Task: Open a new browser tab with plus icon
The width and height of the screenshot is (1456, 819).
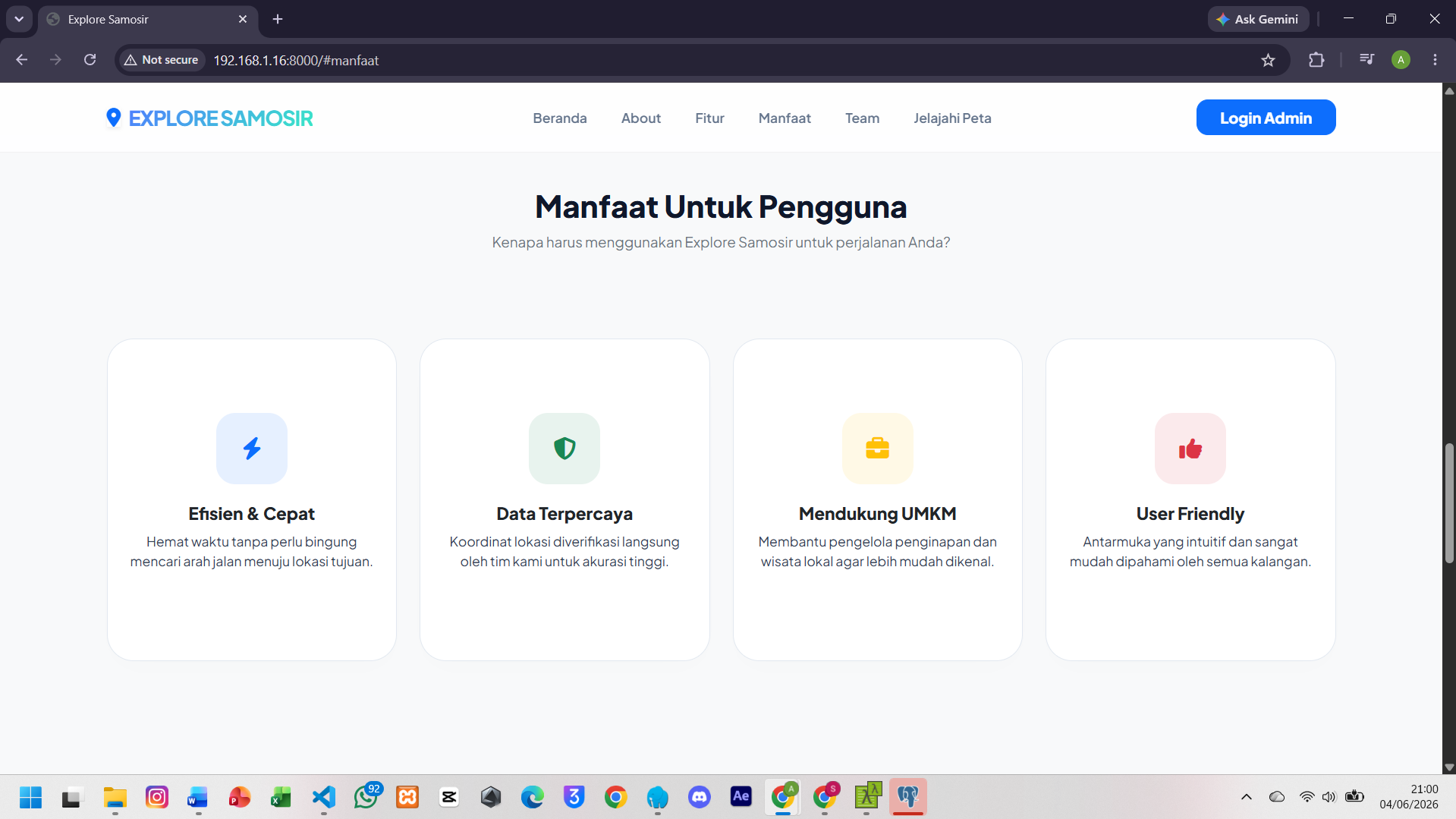Action: (278, 19)
